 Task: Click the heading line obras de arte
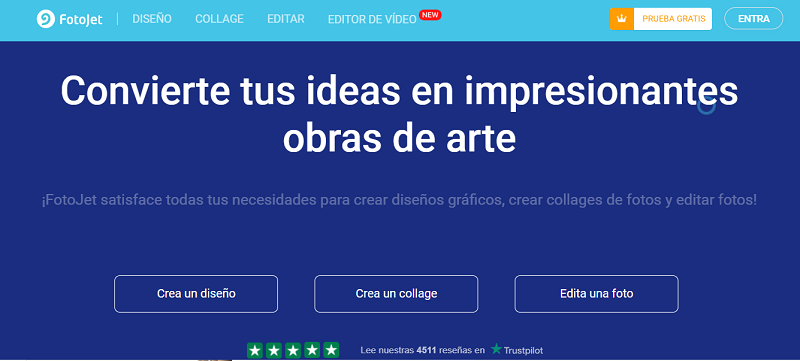click(x=399, y=139)
